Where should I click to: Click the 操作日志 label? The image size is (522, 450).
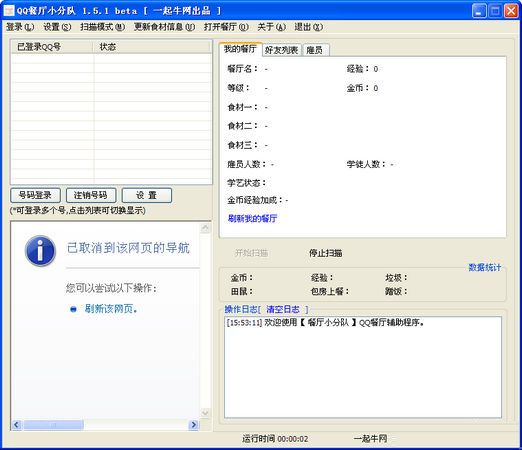pyautogui.click(x=241, y=309)
